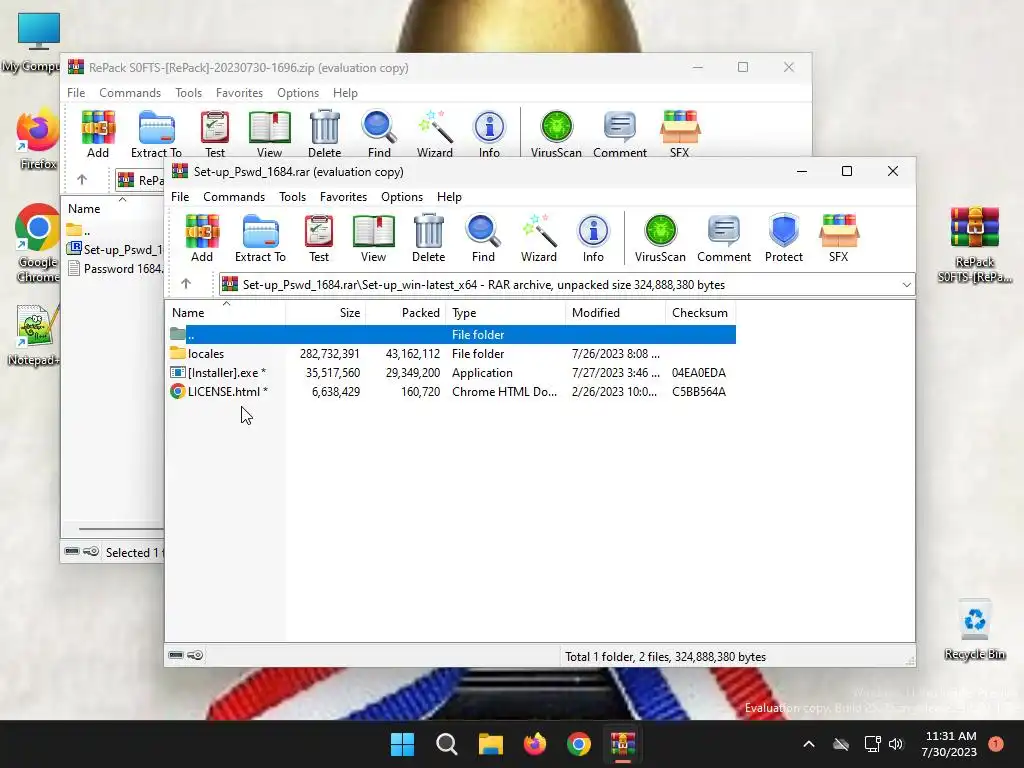Click SFX icon in RePack SOFTS window
The height and width of the screenshot is (768, 1024).
(679, 134)
